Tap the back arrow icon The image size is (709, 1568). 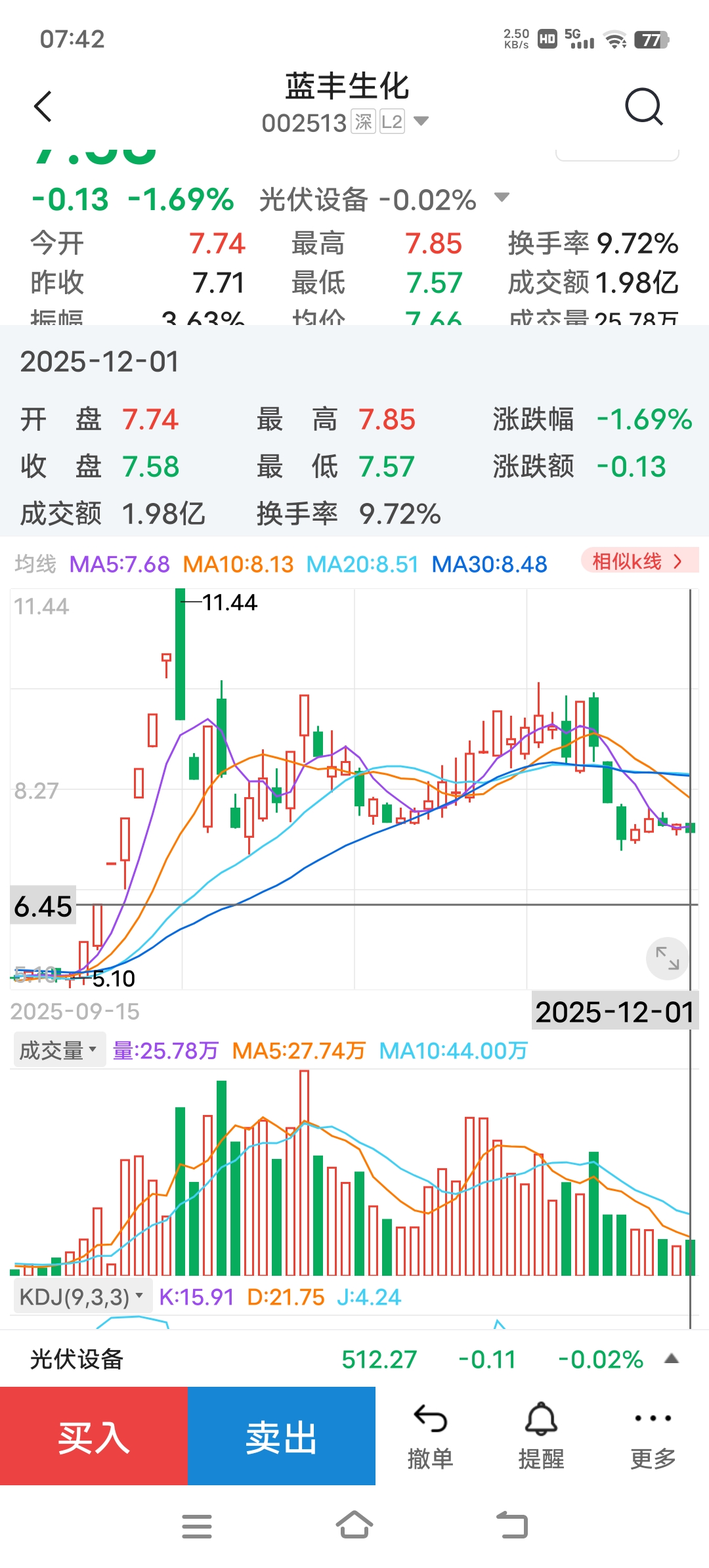43,106
